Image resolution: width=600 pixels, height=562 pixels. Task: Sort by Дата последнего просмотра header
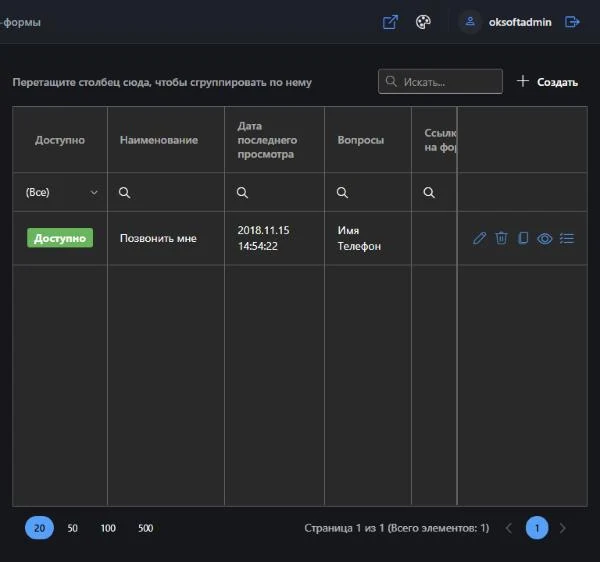tap(274, 140)
